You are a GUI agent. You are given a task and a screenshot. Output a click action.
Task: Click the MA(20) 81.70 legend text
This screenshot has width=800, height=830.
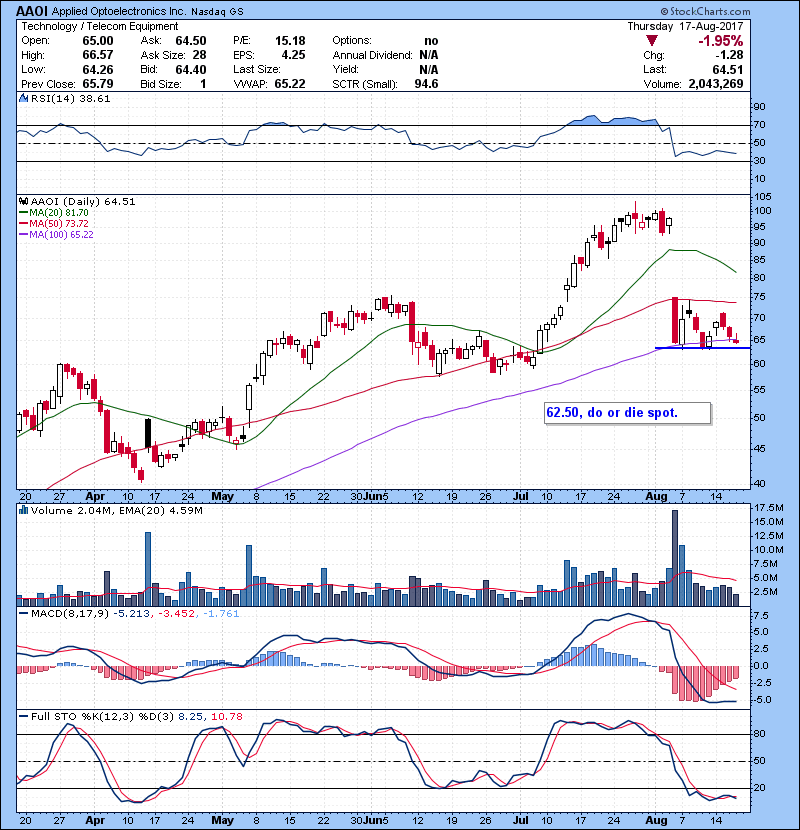click(x=59, y=213)
